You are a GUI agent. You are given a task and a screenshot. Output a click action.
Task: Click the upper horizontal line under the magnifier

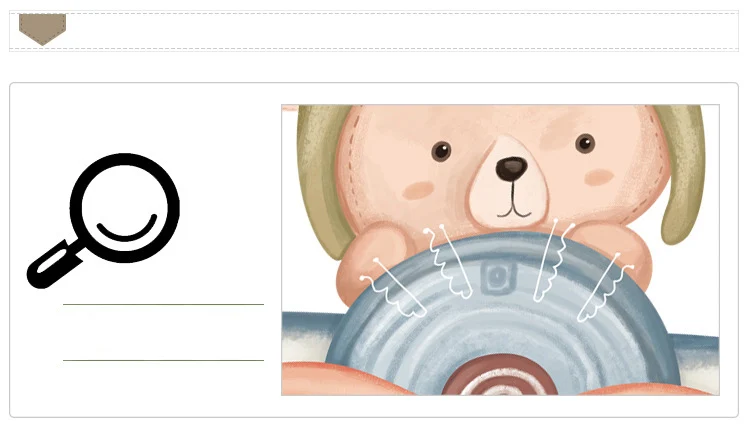pyautogui.click(x=164, y=304)
